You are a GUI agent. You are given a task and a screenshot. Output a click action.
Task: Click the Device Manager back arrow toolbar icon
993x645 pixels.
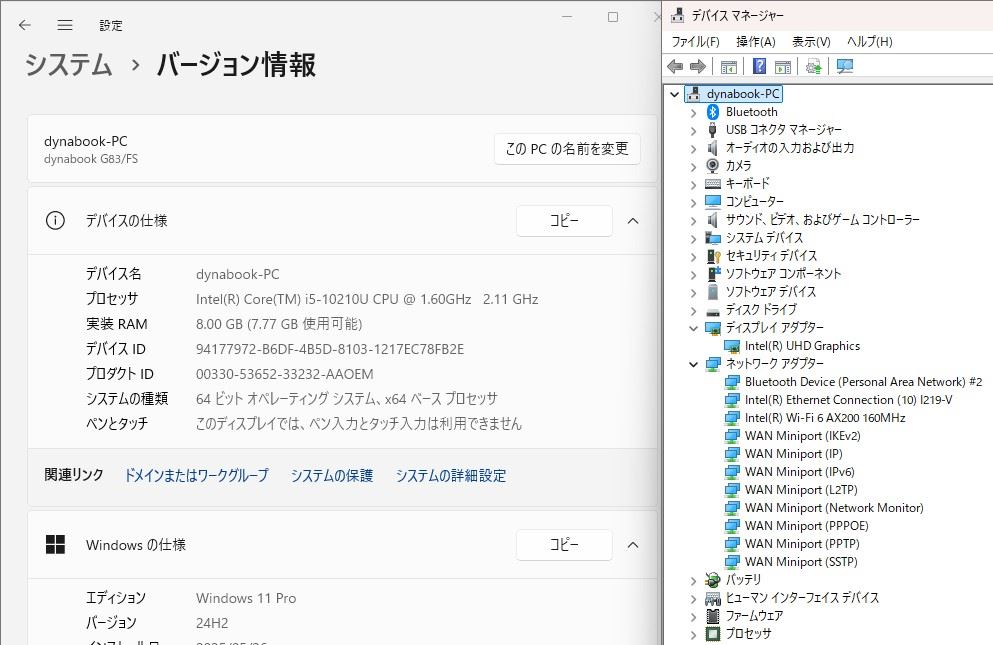(675, 67)
